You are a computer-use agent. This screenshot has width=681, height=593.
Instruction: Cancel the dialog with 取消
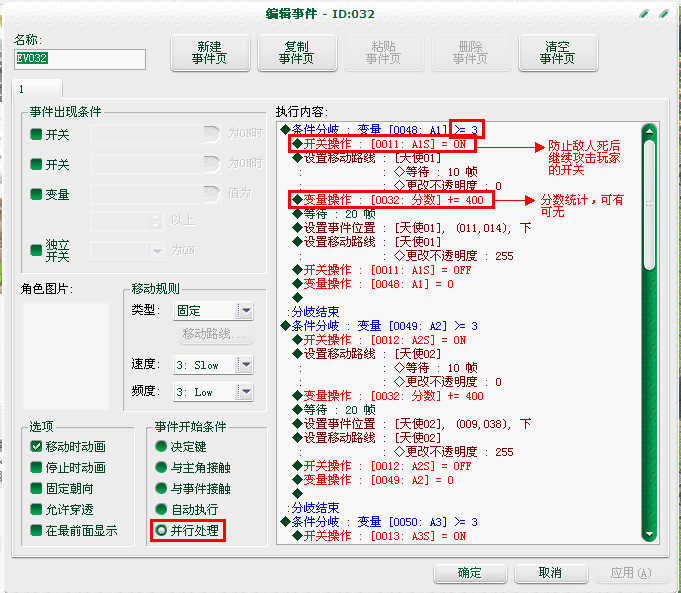(551, 573)
